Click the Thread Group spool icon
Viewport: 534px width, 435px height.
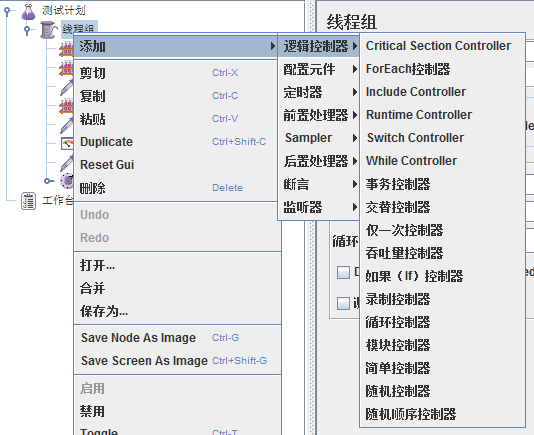pyautogui.click(x=48, y=30)
